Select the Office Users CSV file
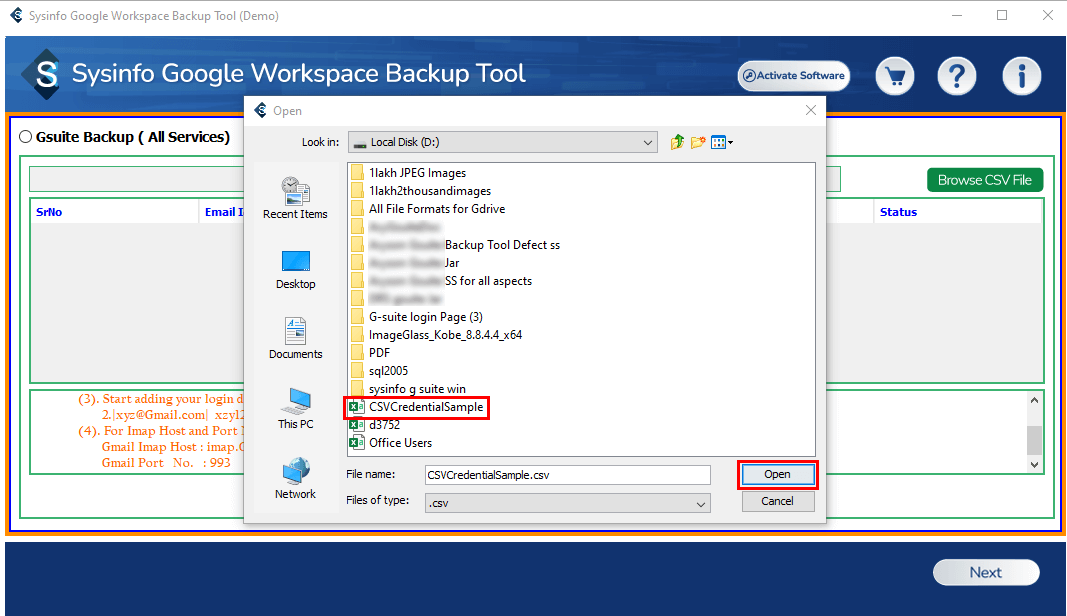 click(x=391, y=443)
